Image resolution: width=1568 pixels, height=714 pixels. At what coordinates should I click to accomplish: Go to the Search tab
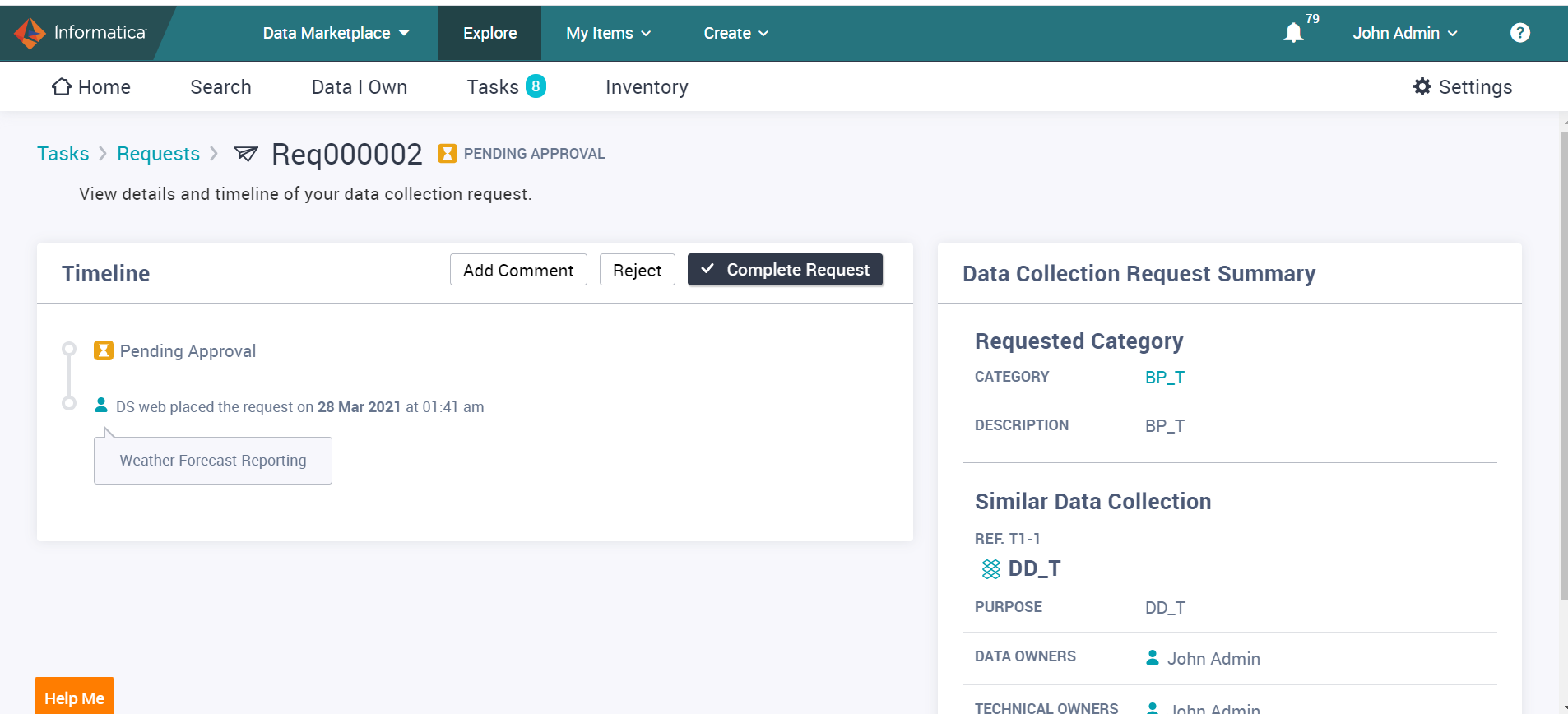point(220,86)
